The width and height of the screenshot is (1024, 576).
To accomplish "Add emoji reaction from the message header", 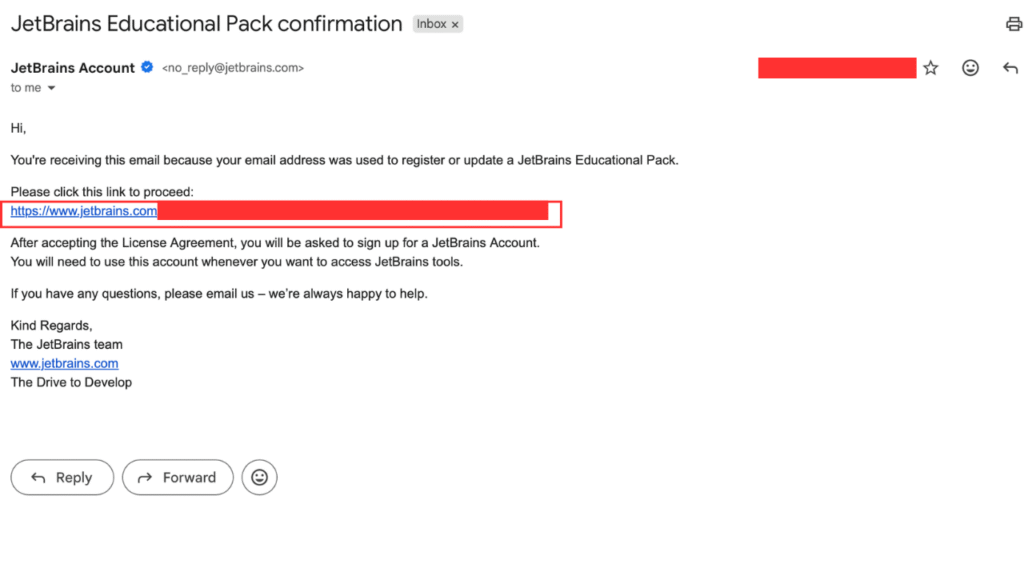I will click(970, 68).
